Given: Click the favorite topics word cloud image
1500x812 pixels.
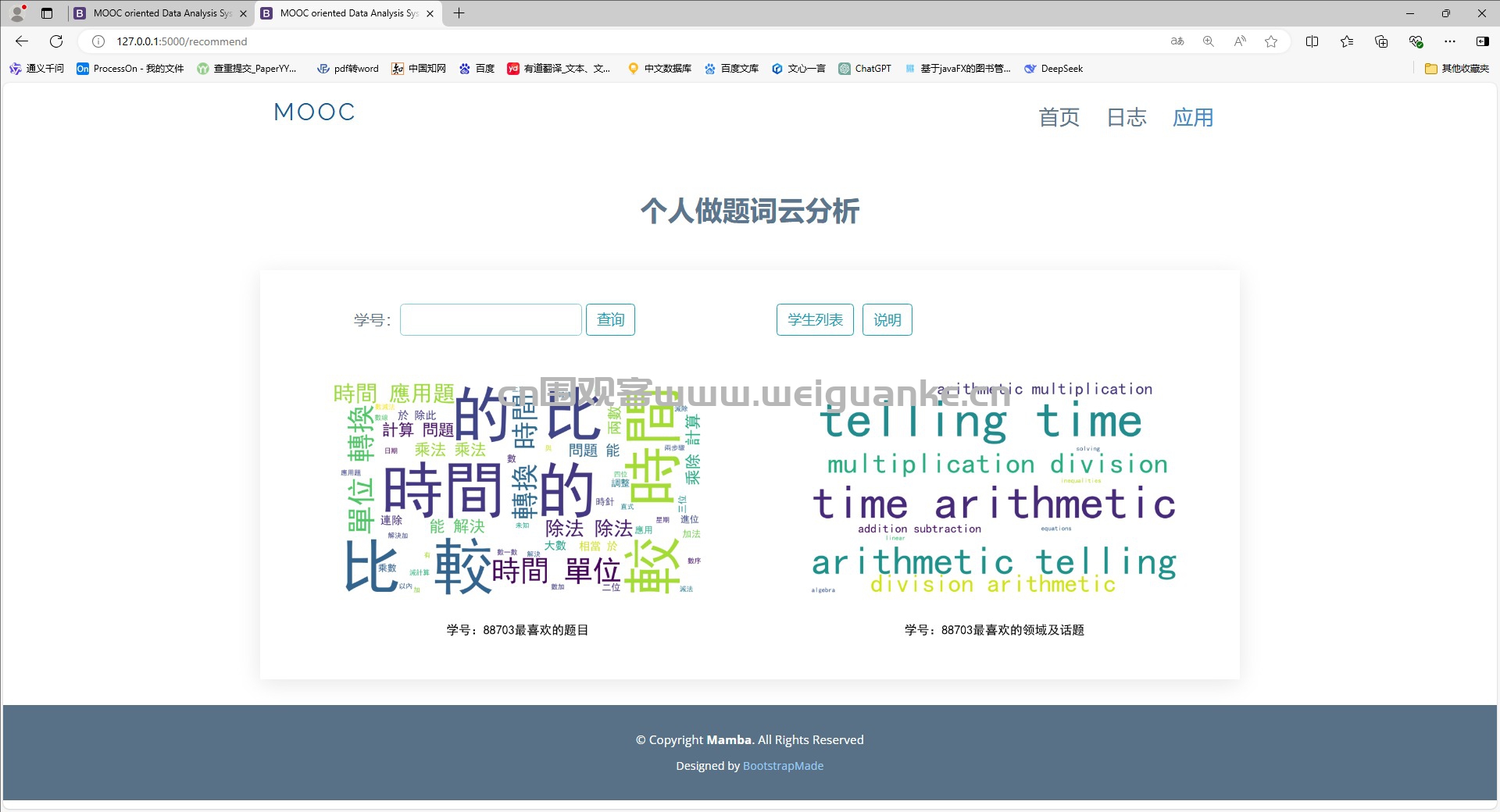Looking at the screenshot, I should (994, 490).
